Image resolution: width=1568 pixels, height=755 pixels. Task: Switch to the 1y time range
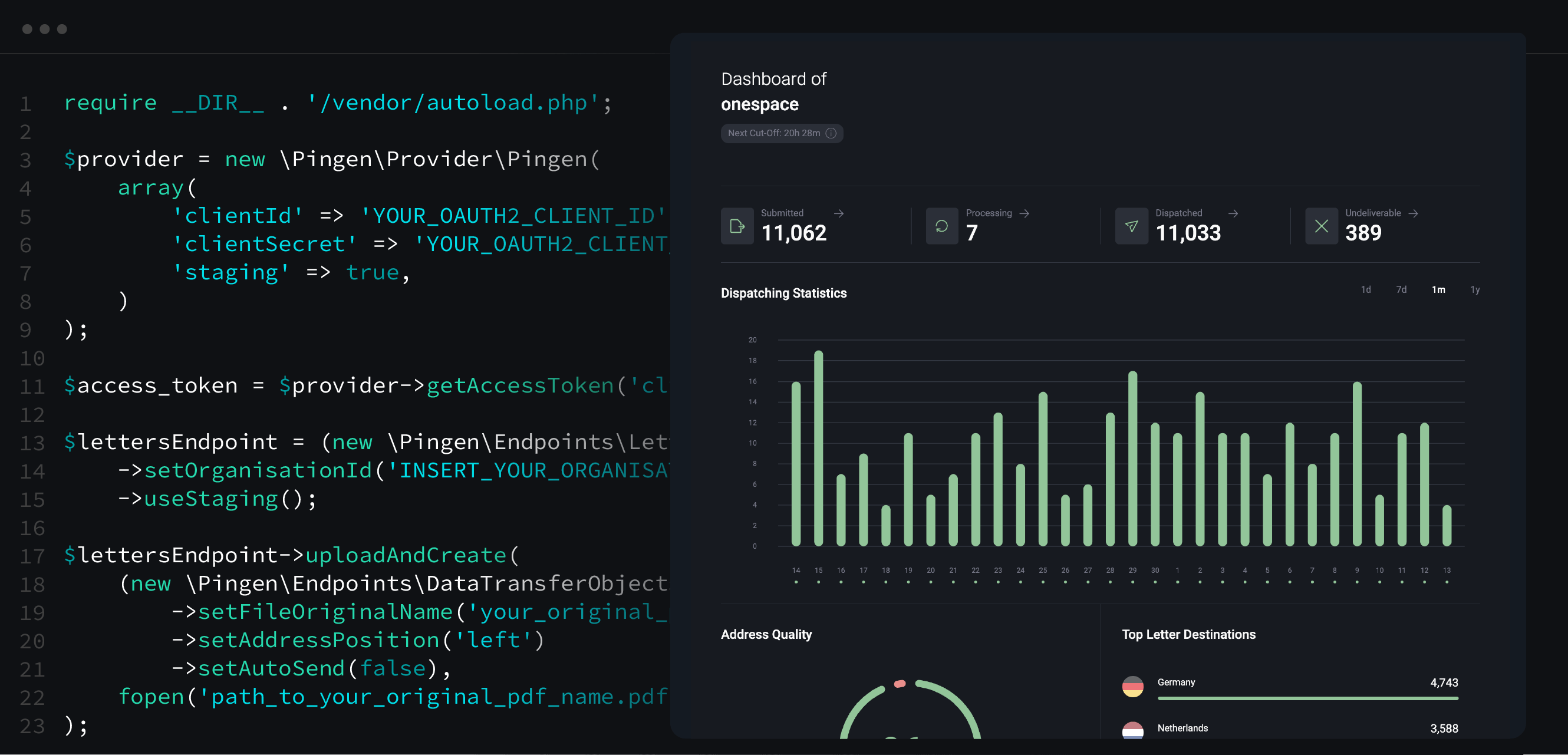pyautogui.click(x=1475, y=289)
